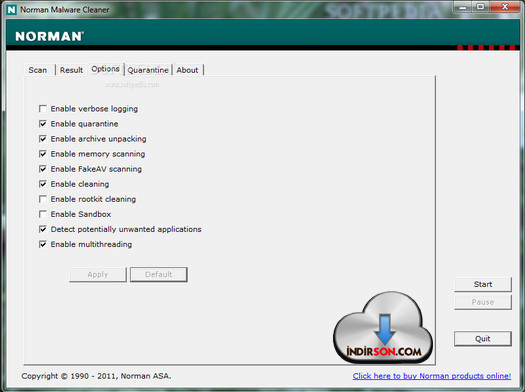Open the About tab

188,70
